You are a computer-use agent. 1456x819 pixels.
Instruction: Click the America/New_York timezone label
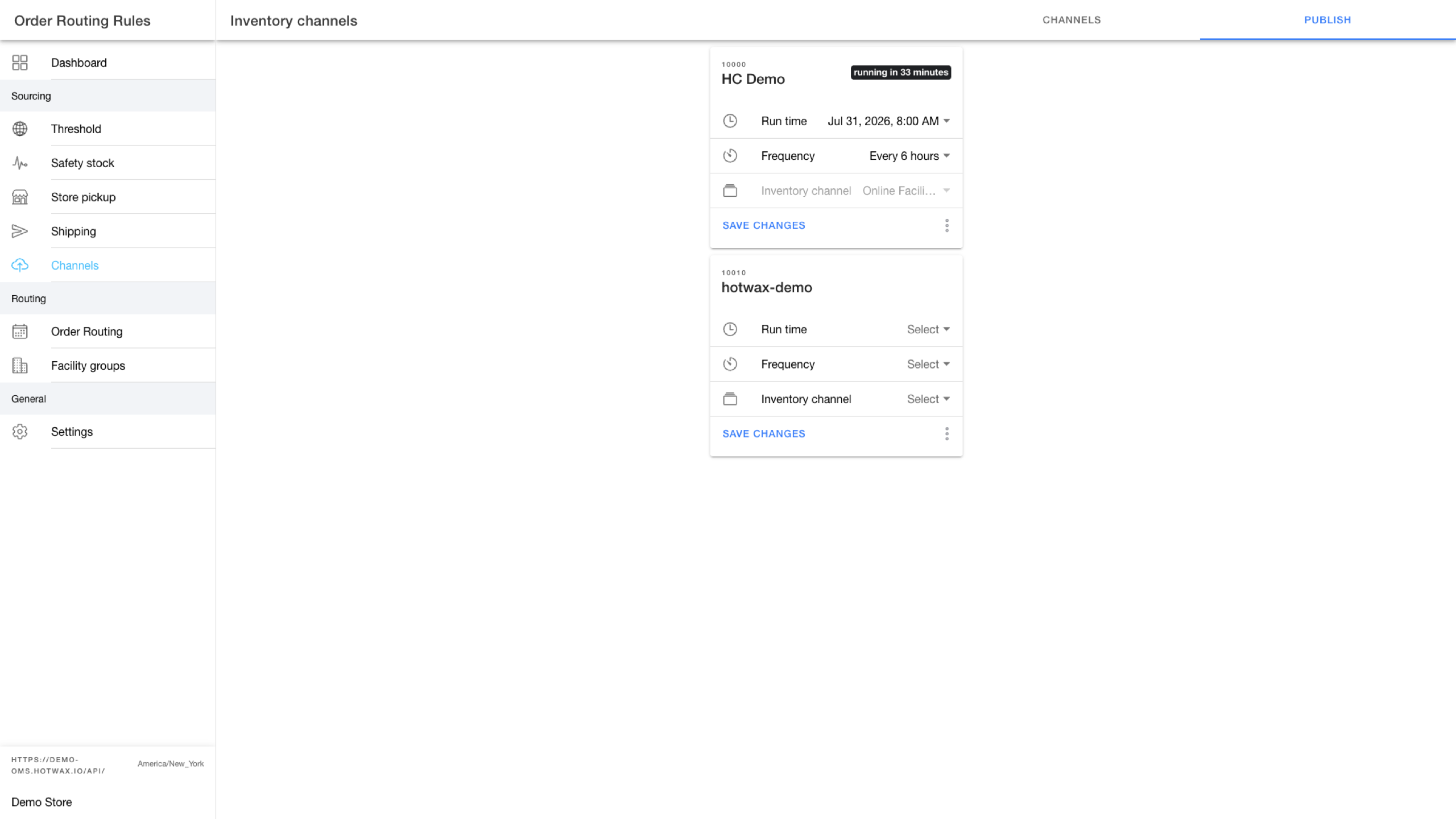point(171,764)
